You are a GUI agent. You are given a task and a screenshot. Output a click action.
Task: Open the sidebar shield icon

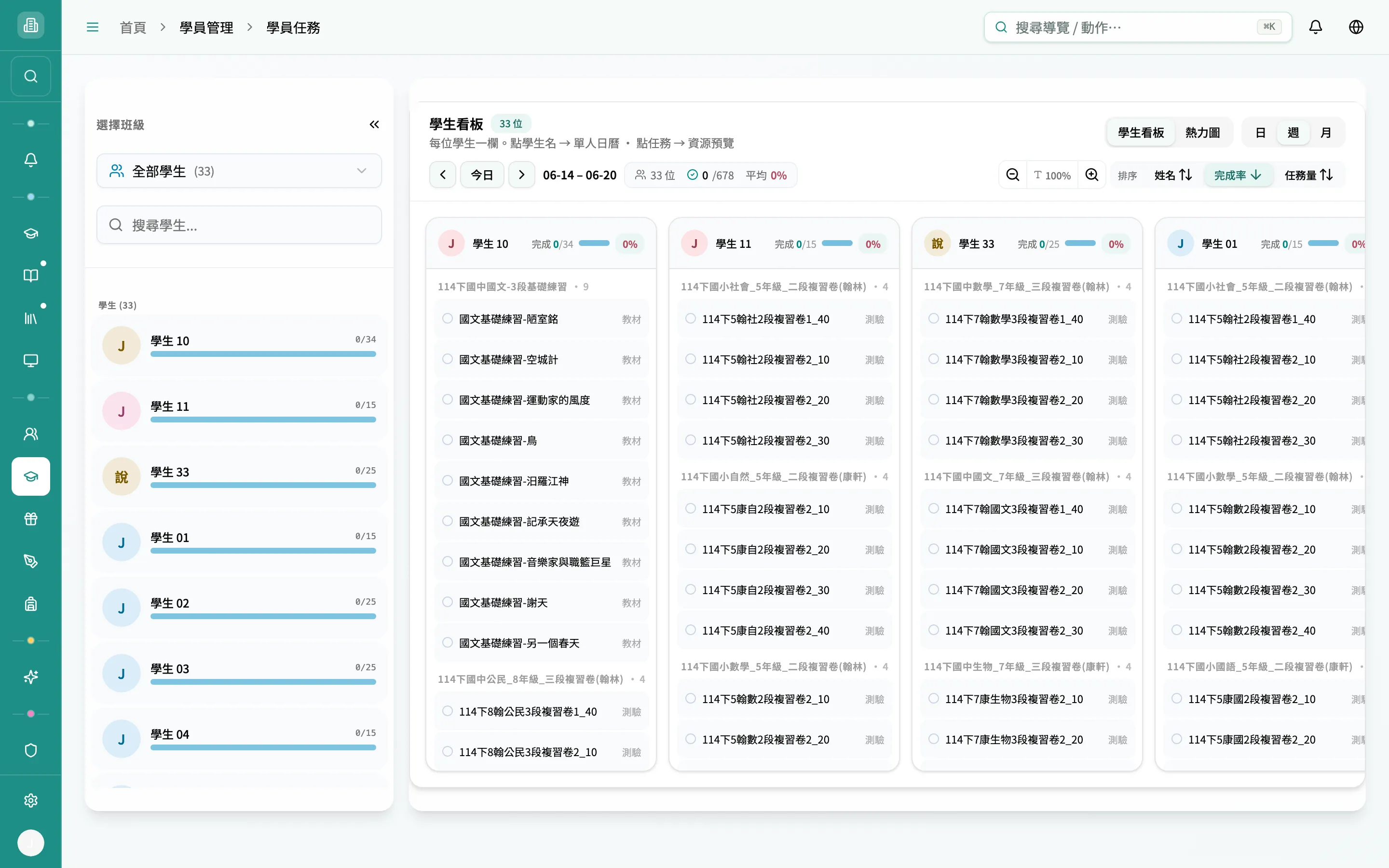(x=31, y=750)
